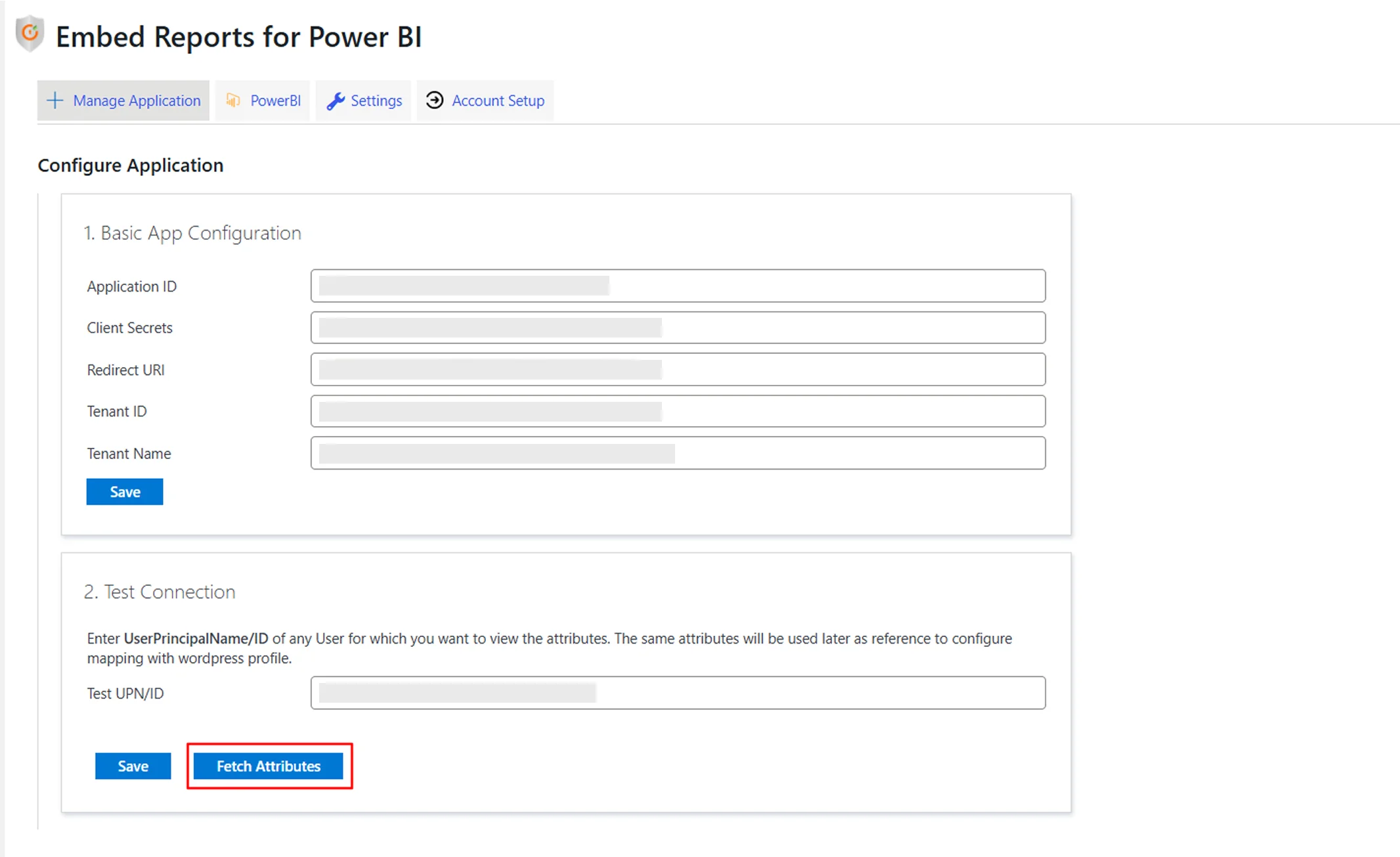Focus the Application ID input field
Image resolution: width=1400 pixels, height=857 pixels.
click(678, 286)
